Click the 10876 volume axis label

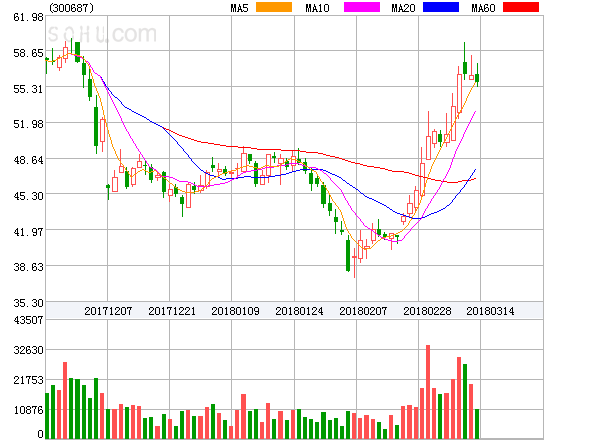(29, 410)
